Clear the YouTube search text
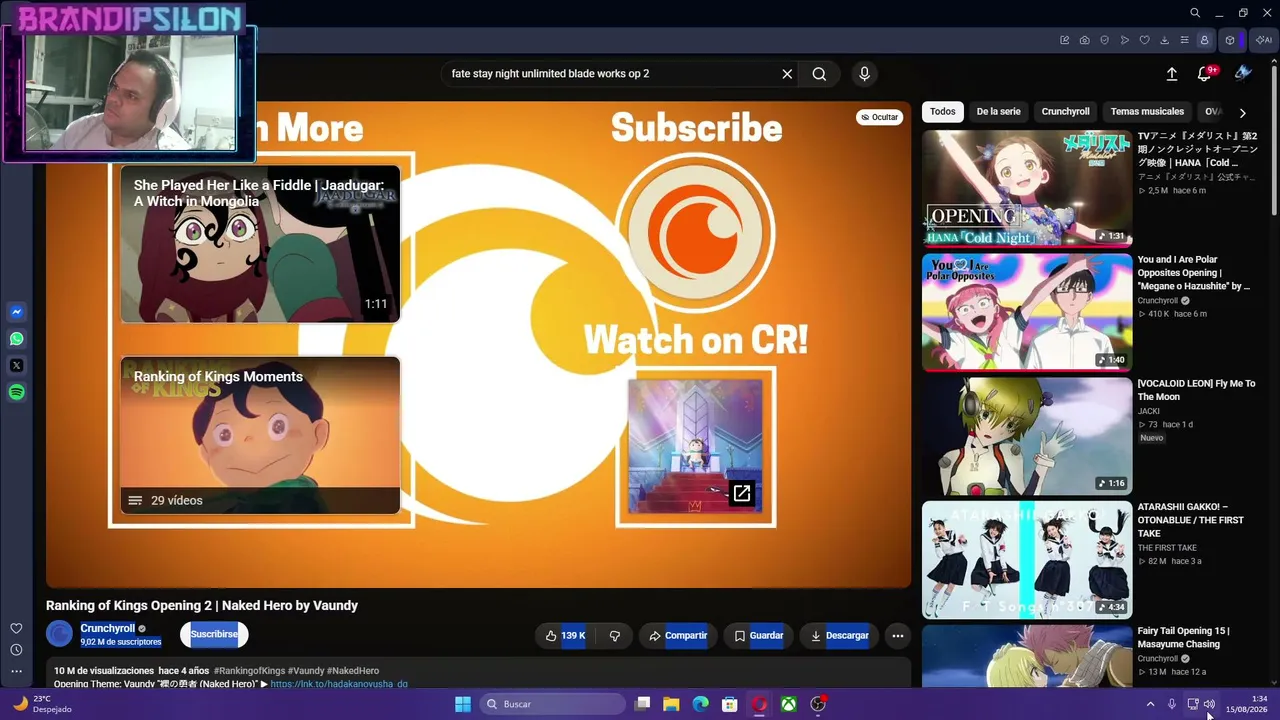1280x720 pixels. [787, 74]
